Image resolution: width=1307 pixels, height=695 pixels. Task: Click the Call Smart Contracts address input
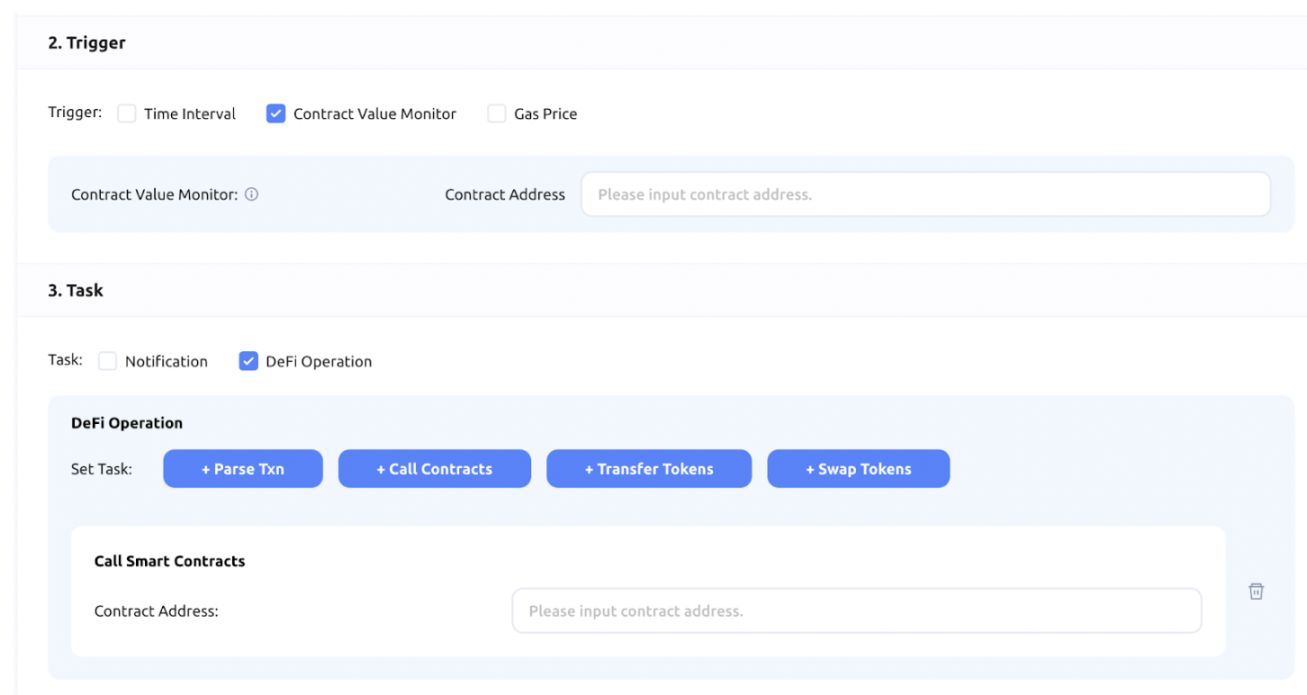tap(856, 611)
